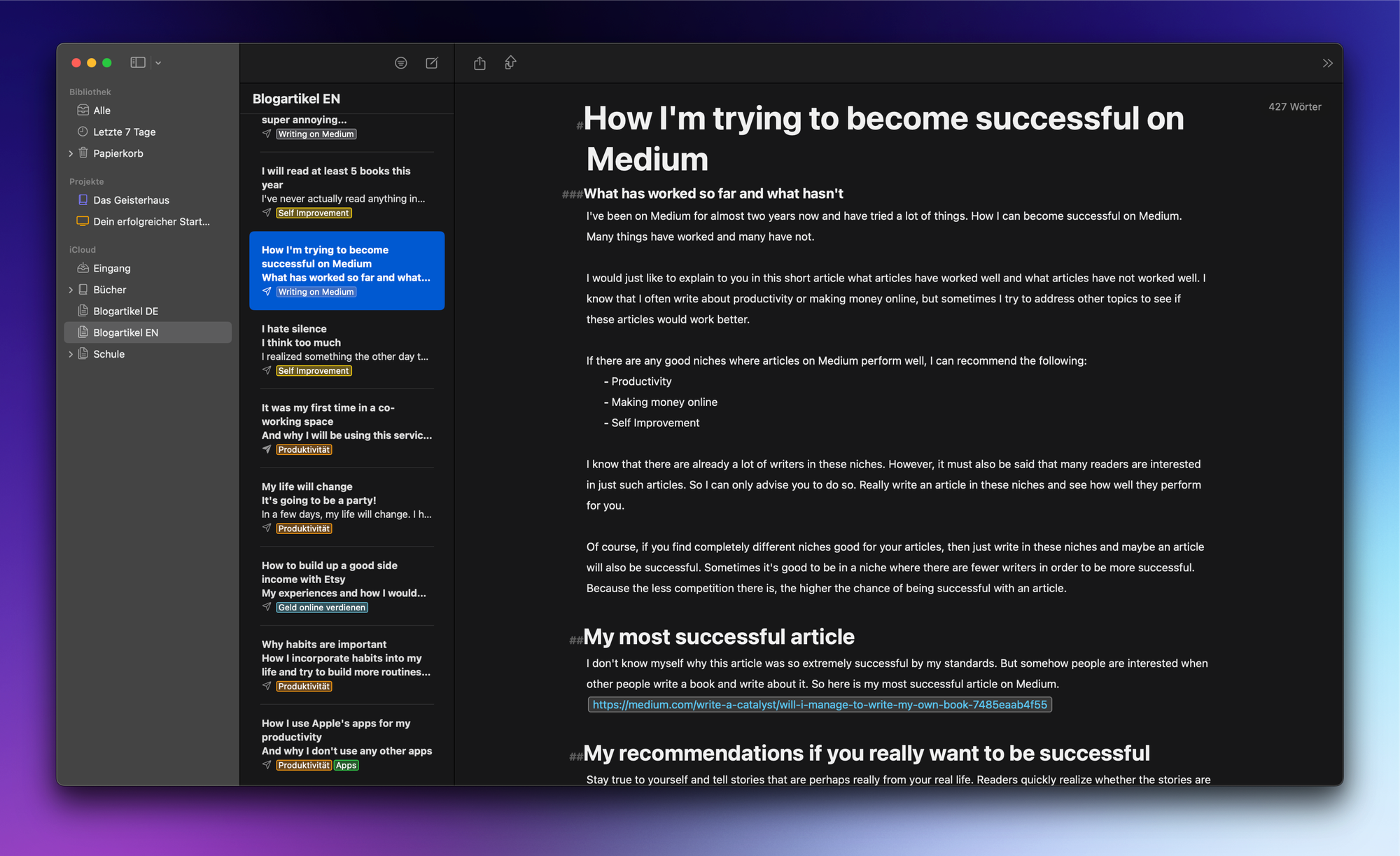Open the notes list sort options icon
1400x856 pixels.
pyautogui.click(x=400, y=63)
